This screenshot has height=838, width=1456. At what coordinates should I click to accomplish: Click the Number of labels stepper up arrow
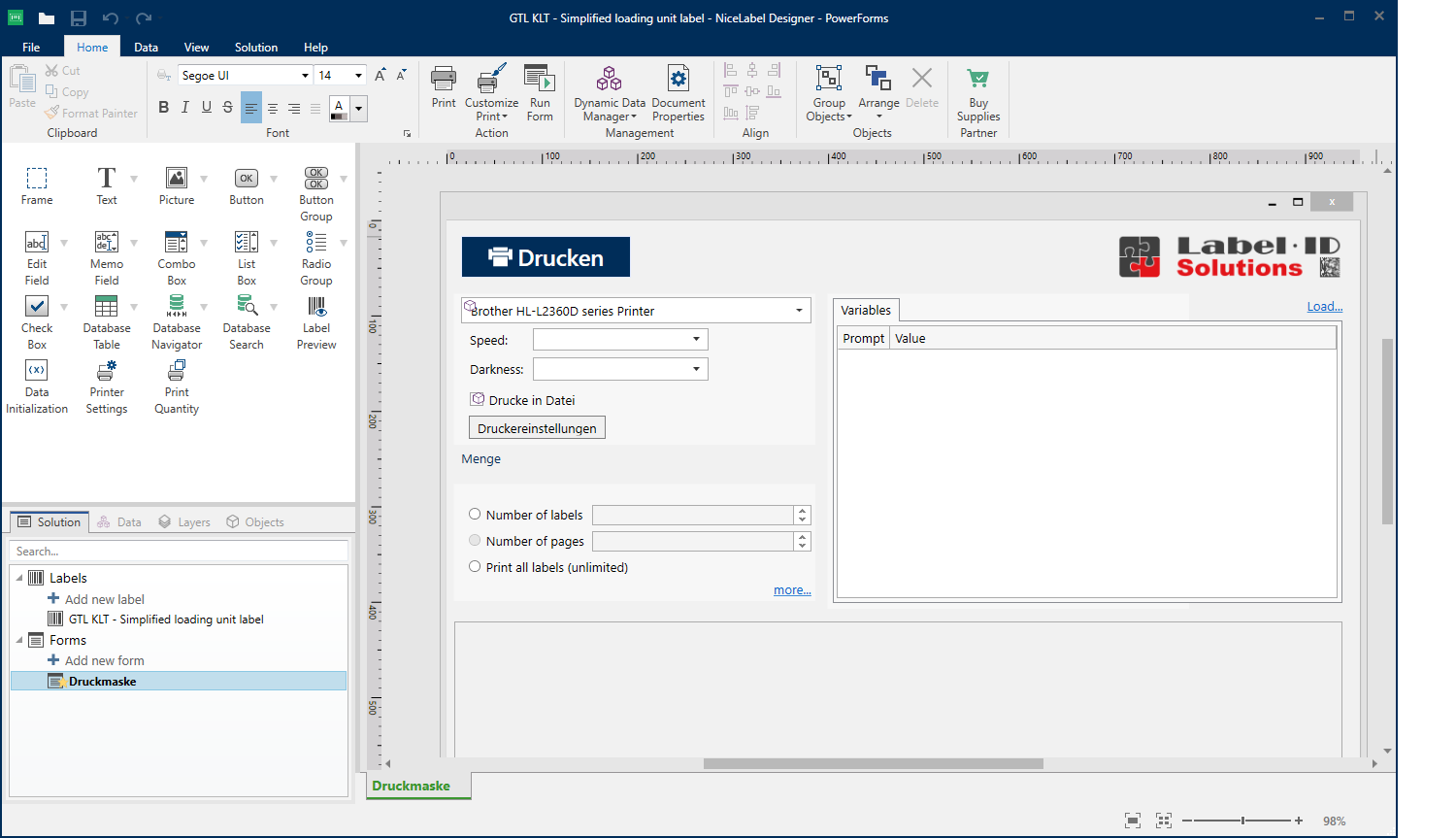pos(802,511)
